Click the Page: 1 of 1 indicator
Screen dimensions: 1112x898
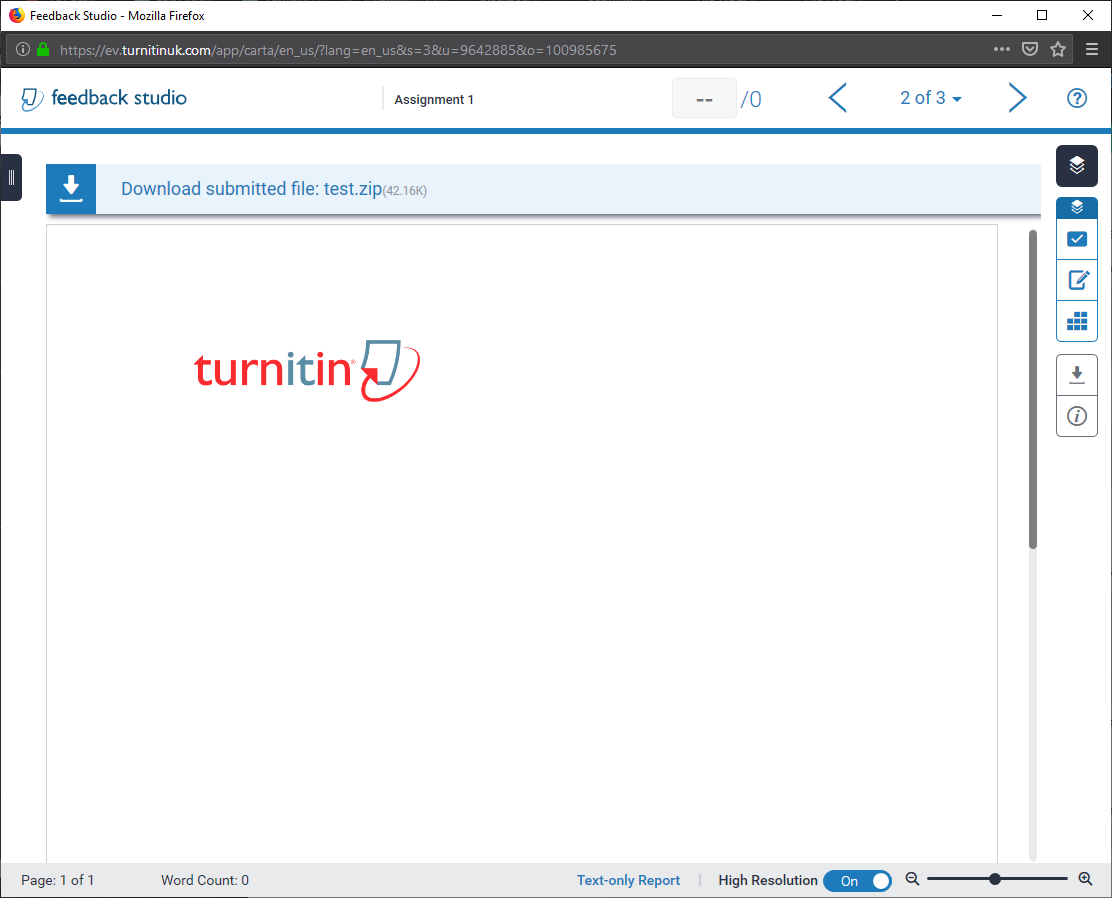57,880
